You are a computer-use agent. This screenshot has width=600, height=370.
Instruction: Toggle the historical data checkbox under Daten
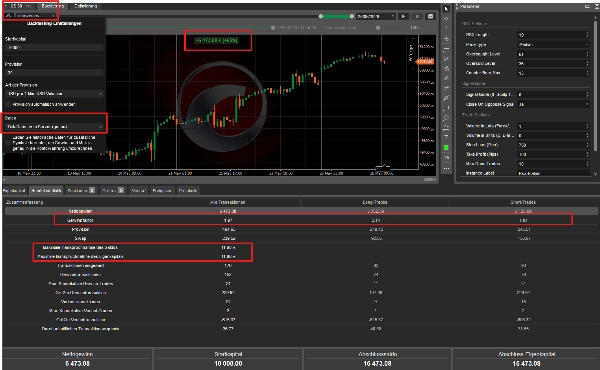click(x=8, y=143)
